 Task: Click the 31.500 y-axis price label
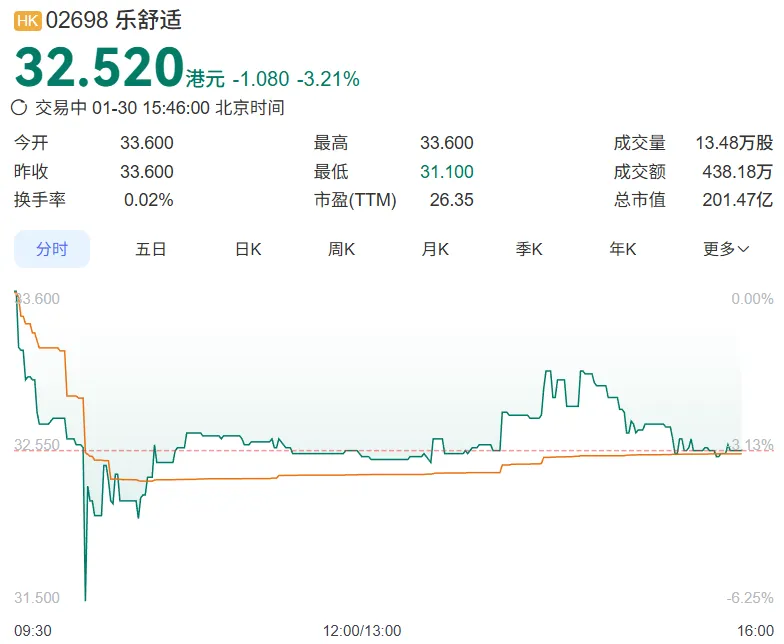[37, 598]
